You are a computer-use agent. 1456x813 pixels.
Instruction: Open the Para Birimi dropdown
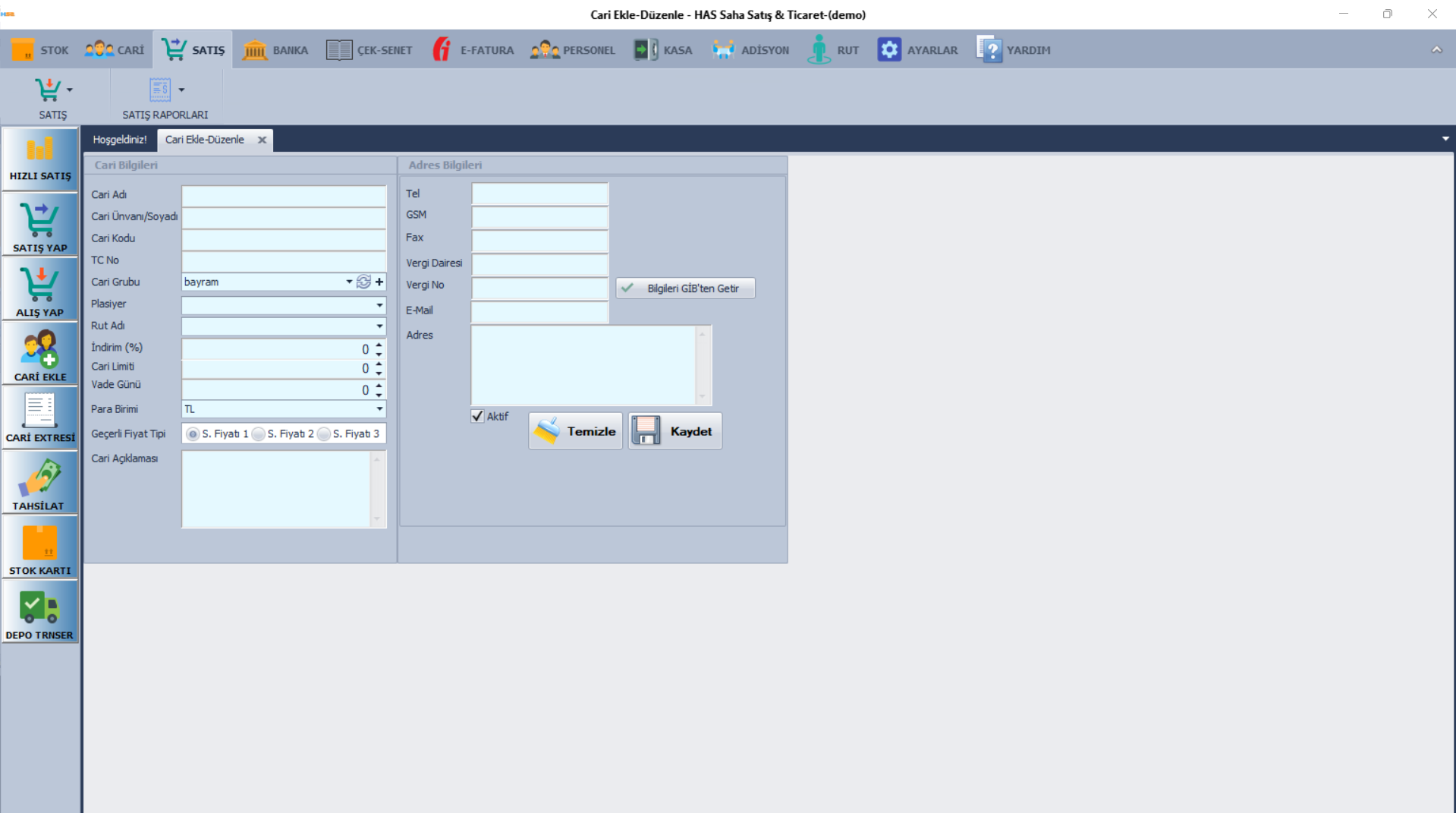click(x=379, y=409)
